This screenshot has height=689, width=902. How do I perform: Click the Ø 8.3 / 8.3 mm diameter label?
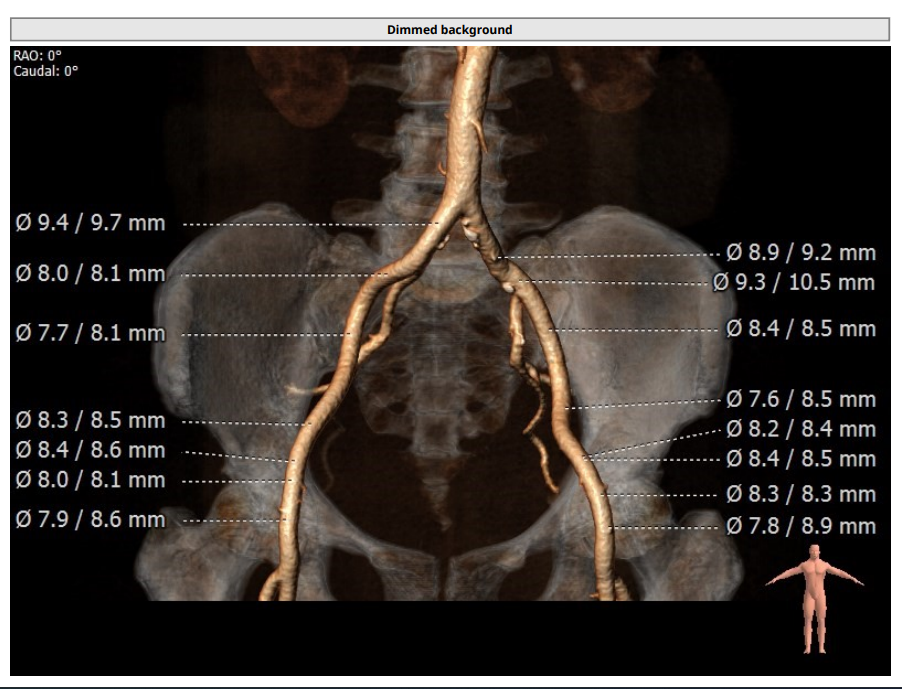coord(800,495)
